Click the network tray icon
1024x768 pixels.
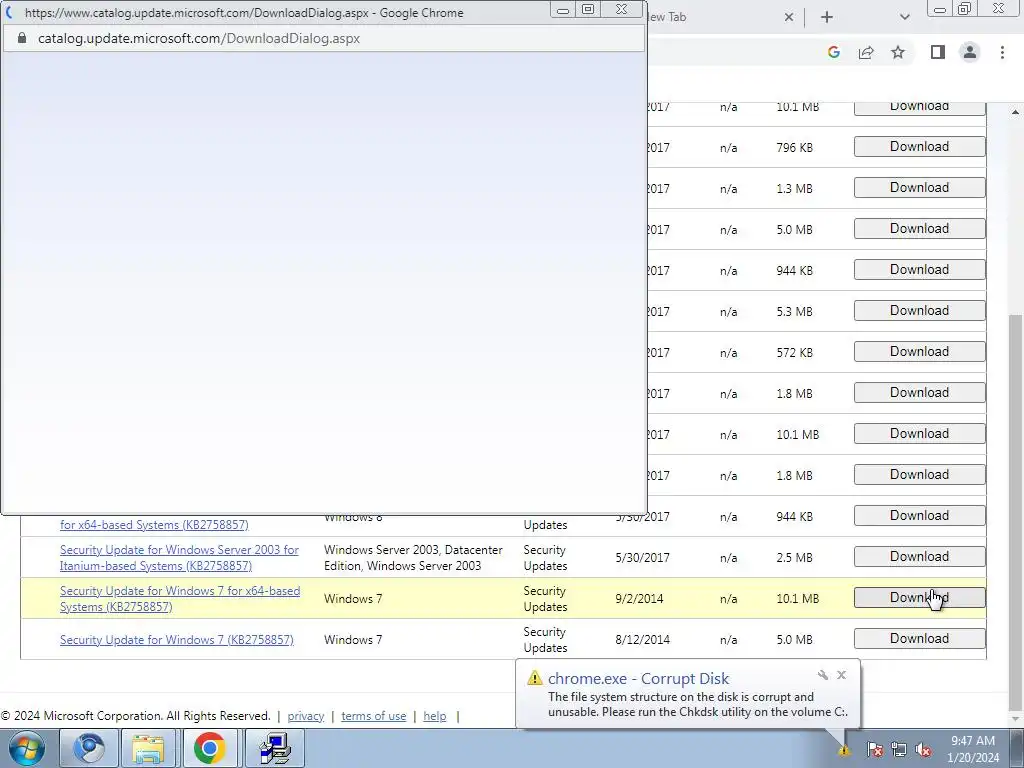[x=899, y=750]
